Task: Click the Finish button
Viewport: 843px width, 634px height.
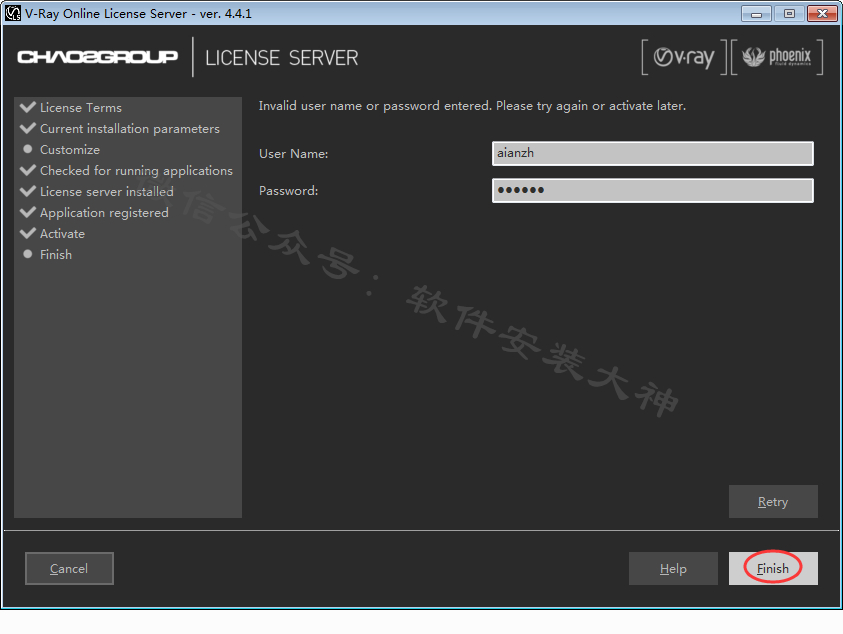Action: pyautogui.click(x=773, y=568)
